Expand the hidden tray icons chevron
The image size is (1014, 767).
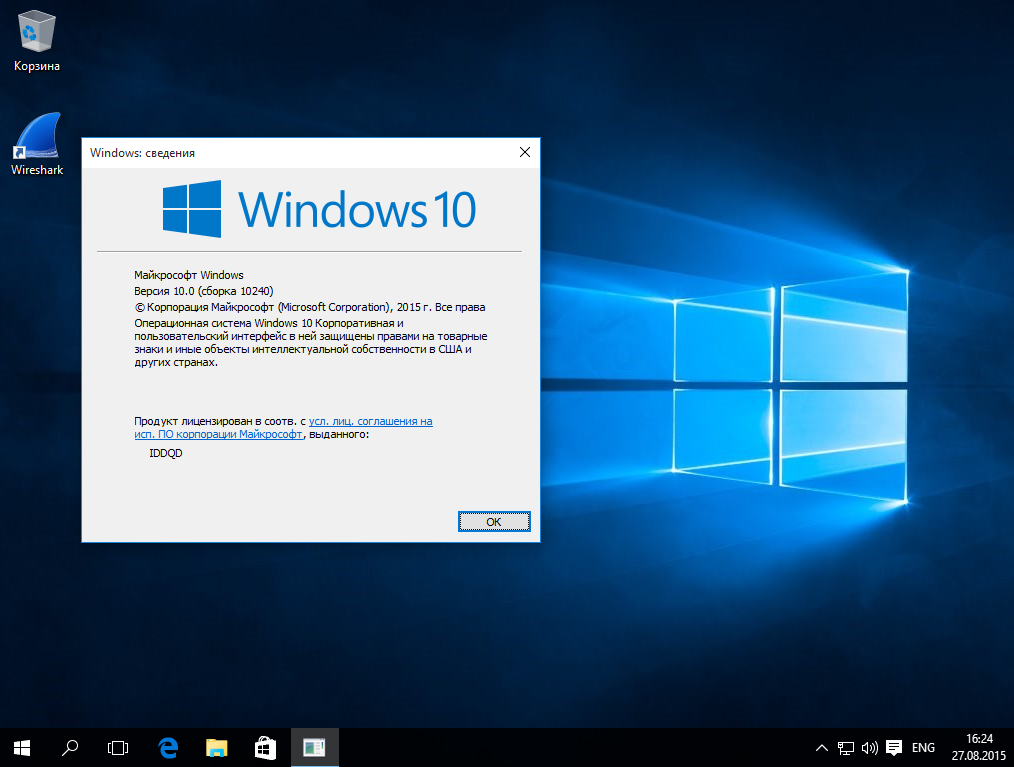pos(821,747)
